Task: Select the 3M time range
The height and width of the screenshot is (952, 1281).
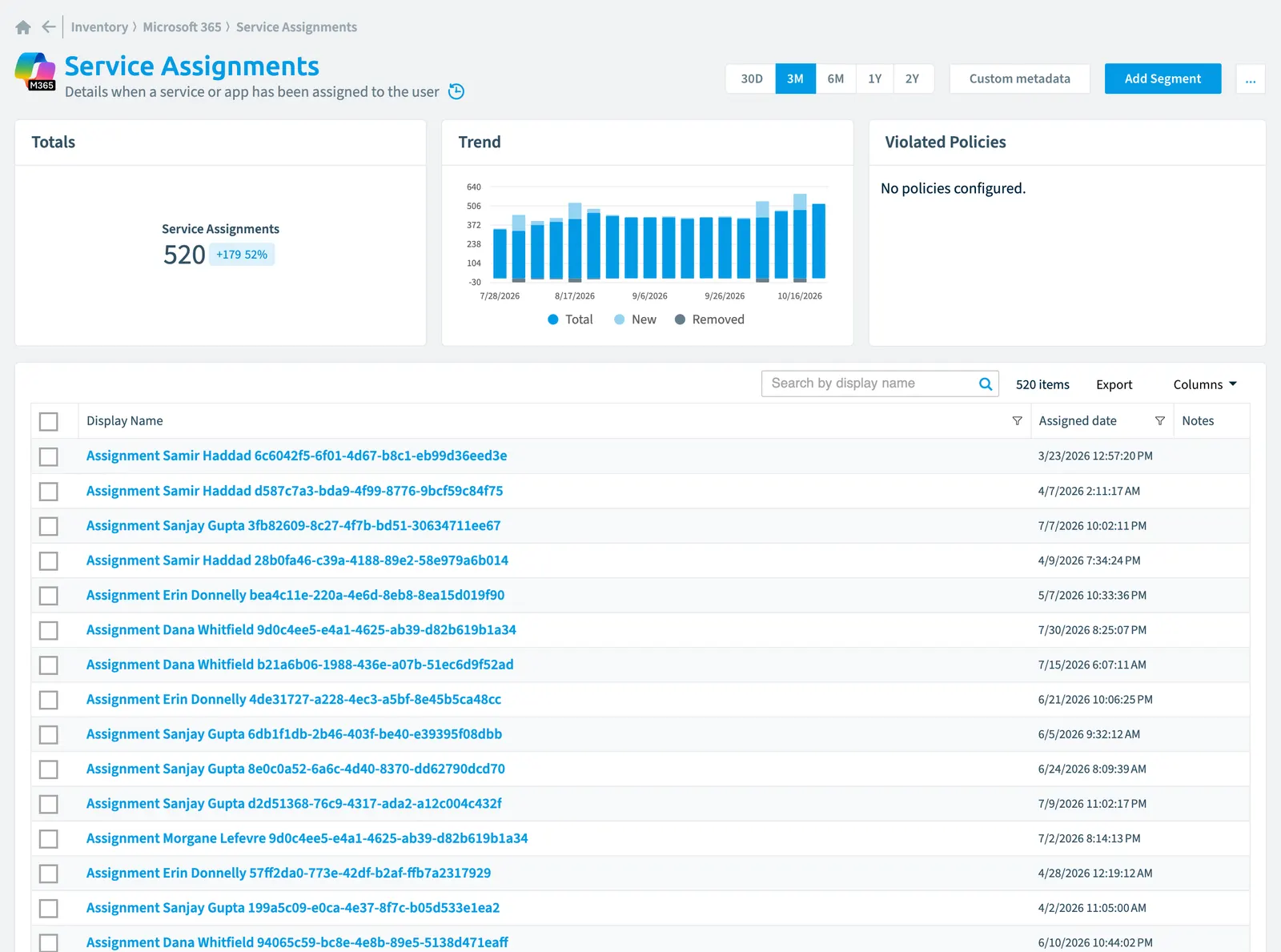Action: pos(795,79)
